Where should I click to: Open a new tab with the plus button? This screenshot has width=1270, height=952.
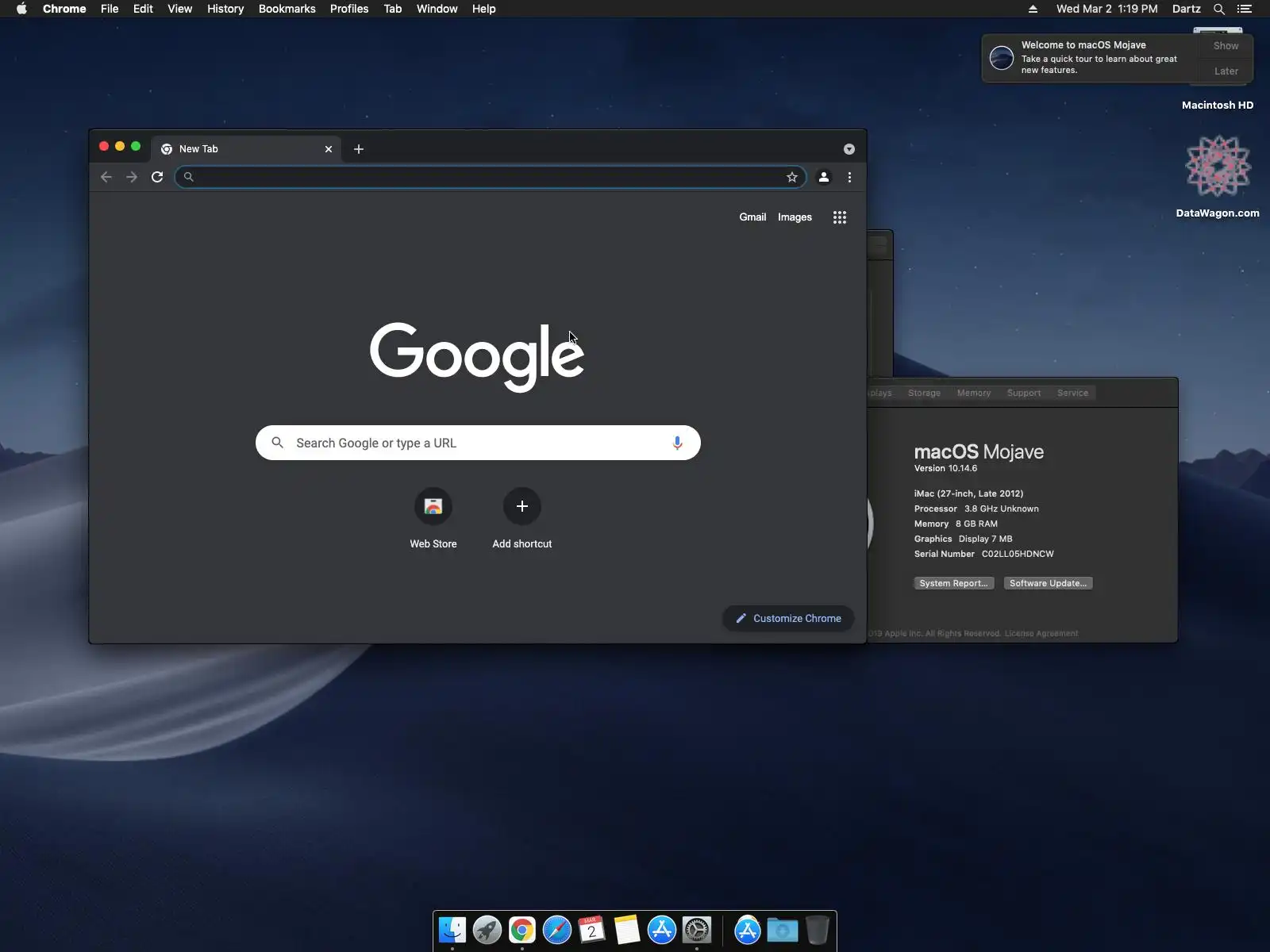coord(359,149)
